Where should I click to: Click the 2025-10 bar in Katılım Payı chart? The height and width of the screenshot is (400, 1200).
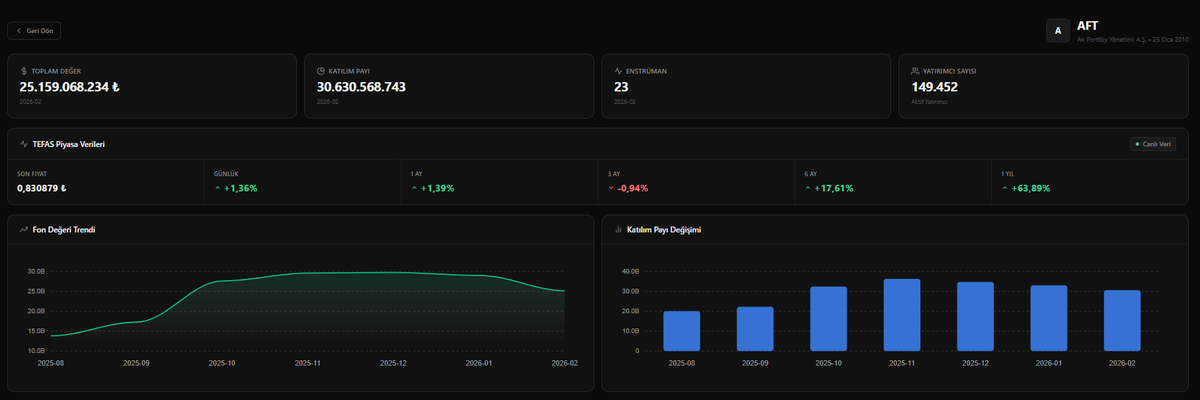(829, 319)
